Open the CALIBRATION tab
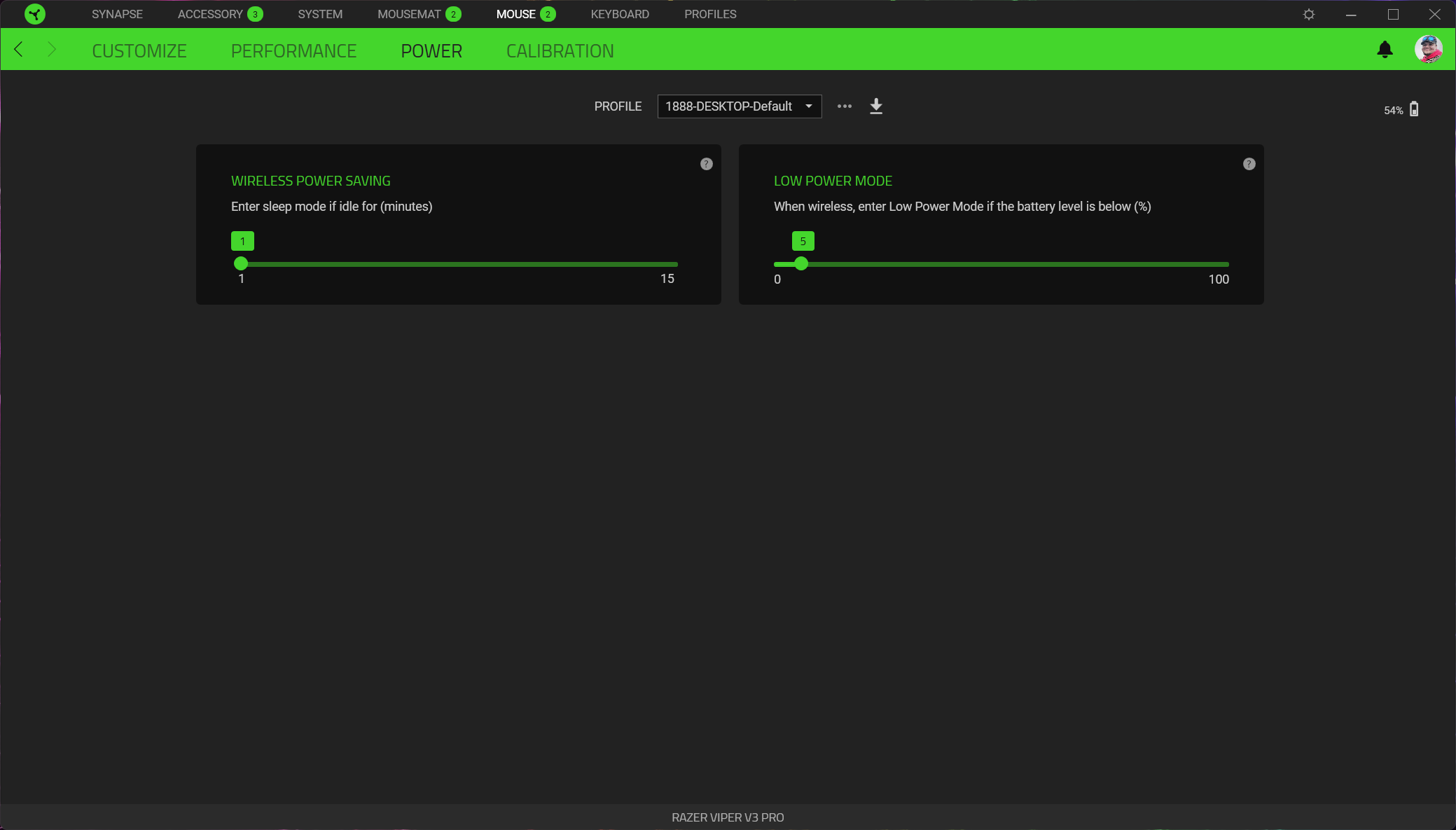Screen dimensions: 1456x830 click(560, 51)
